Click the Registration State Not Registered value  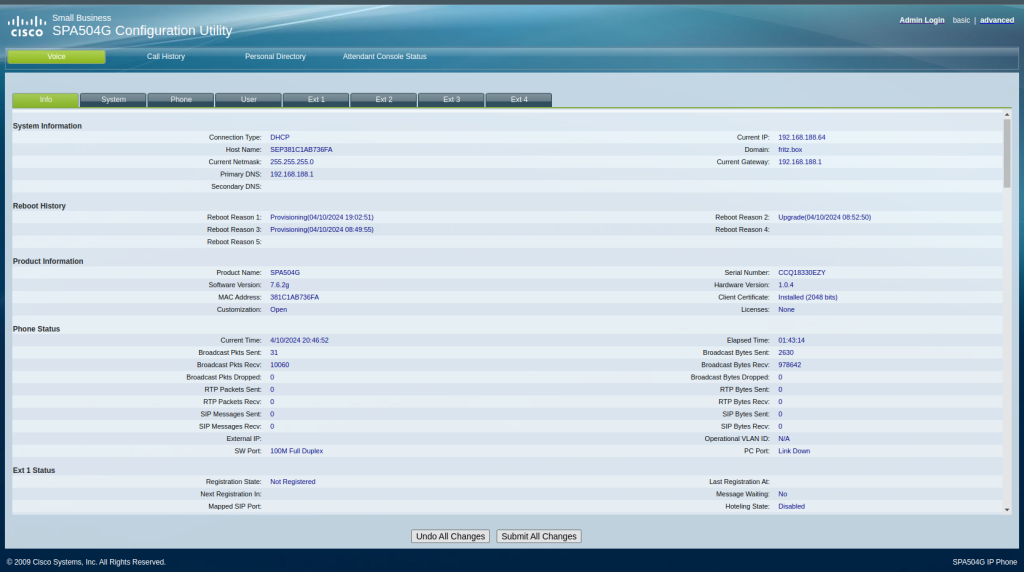coord(293,483)
